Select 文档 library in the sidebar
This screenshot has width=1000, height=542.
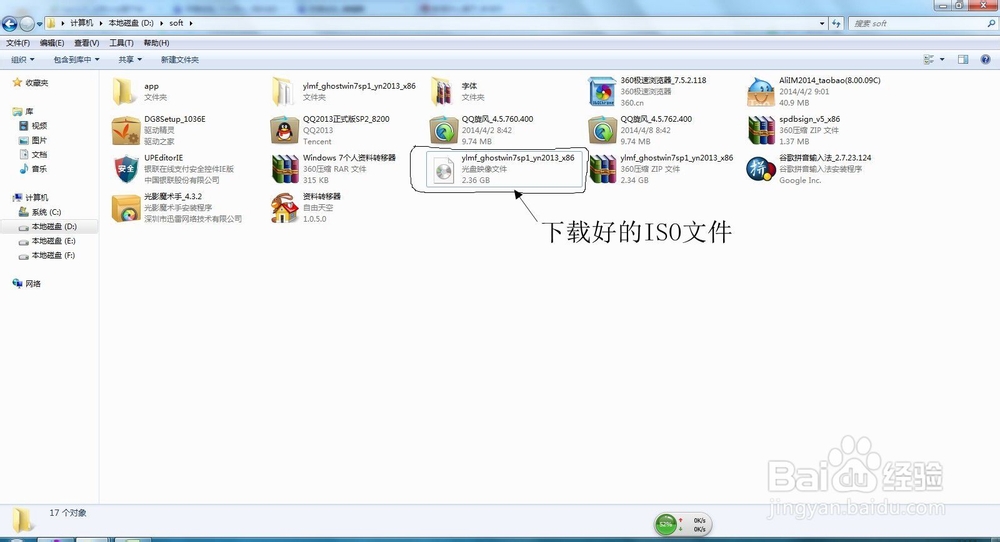click(x=39, y=154)
